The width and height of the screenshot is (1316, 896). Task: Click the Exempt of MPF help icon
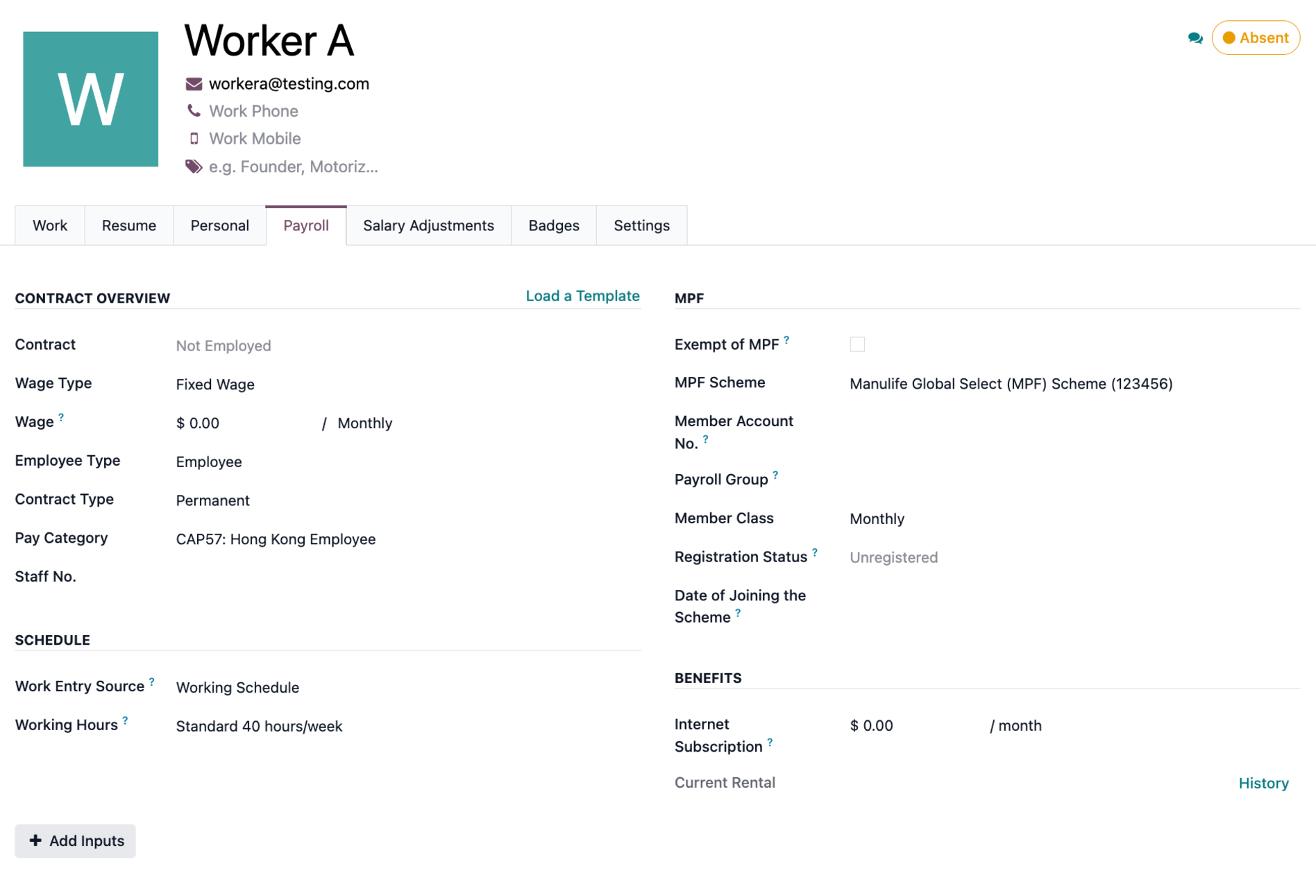786,340
